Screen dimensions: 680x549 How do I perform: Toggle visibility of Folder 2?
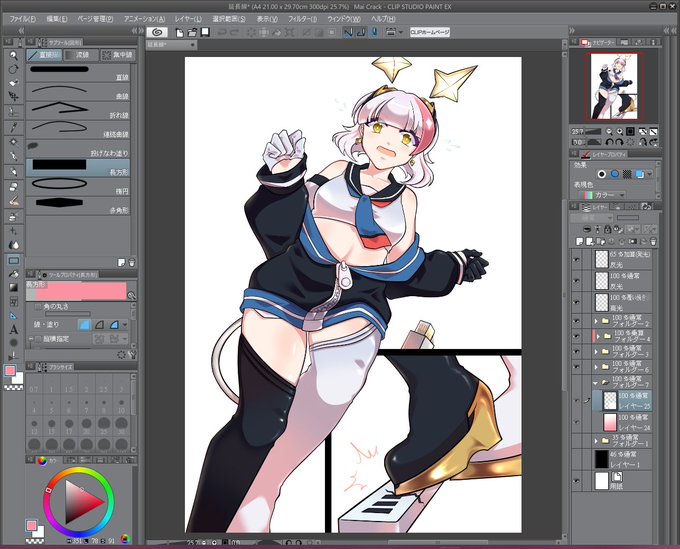(576, 321)
